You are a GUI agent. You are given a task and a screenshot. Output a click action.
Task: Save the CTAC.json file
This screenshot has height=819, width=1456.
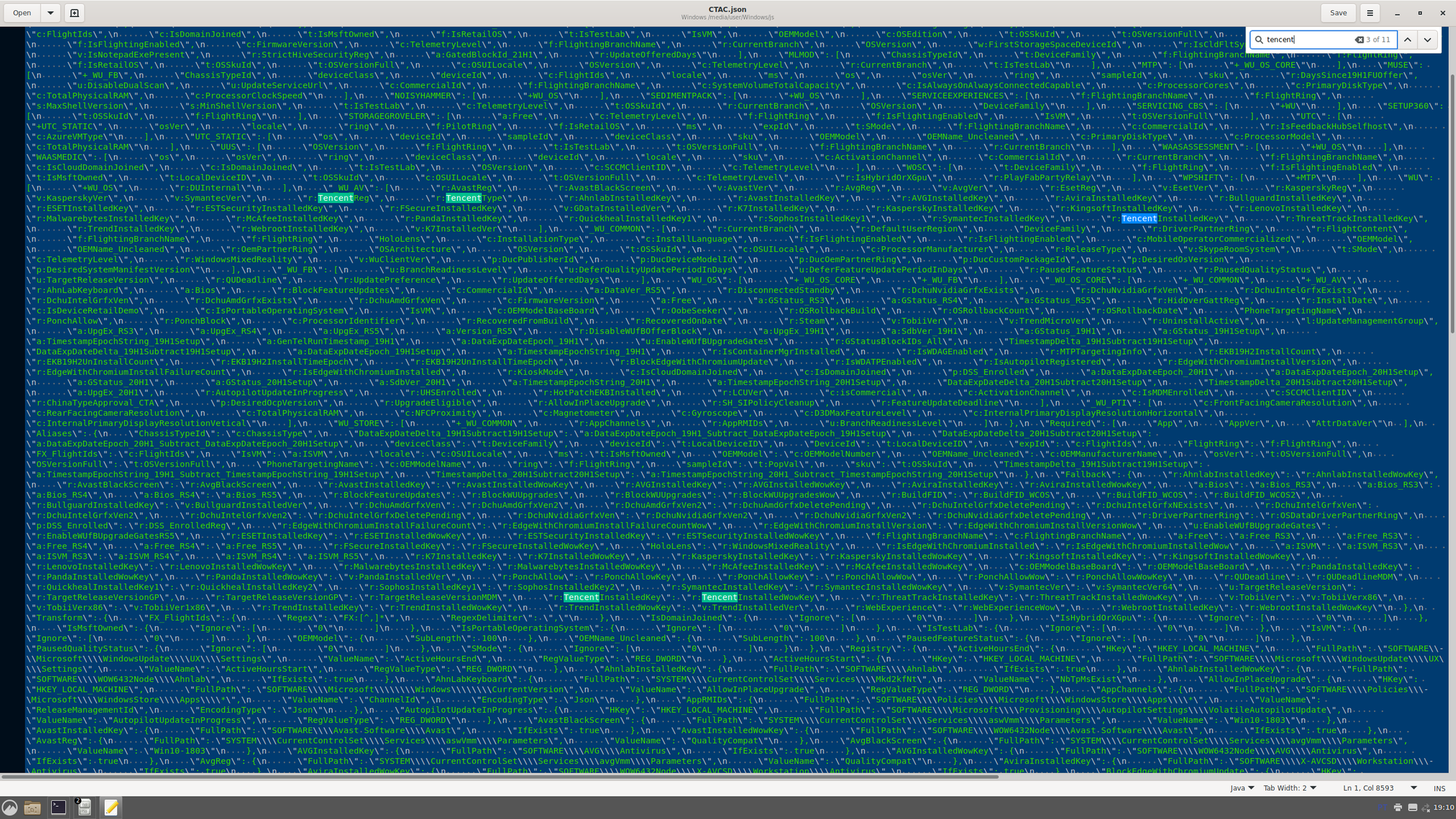pos(1338,12)
